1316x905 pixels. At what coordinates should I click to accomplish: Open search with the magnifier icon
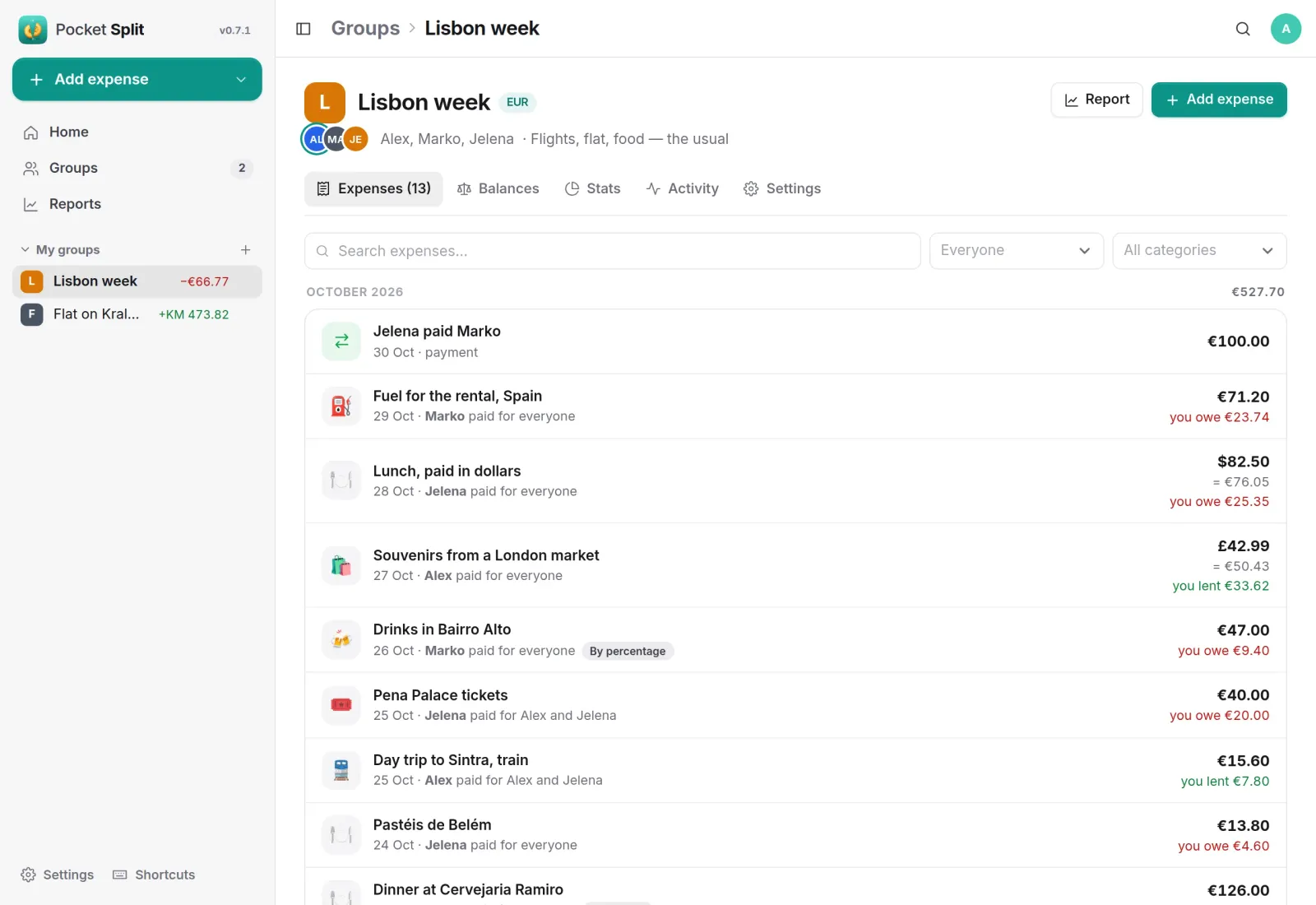tap(1243, 29)
